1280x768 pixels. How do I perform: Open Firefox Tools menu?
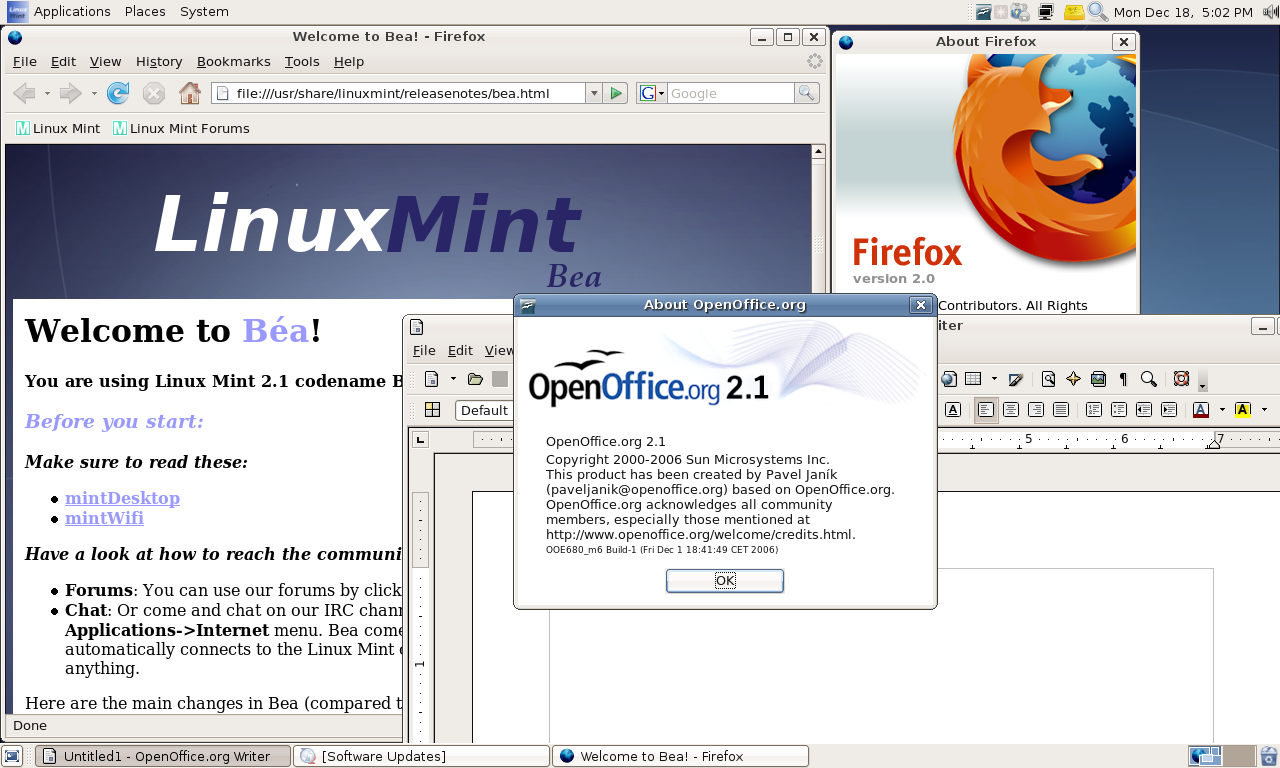click(x=302, y=61)
